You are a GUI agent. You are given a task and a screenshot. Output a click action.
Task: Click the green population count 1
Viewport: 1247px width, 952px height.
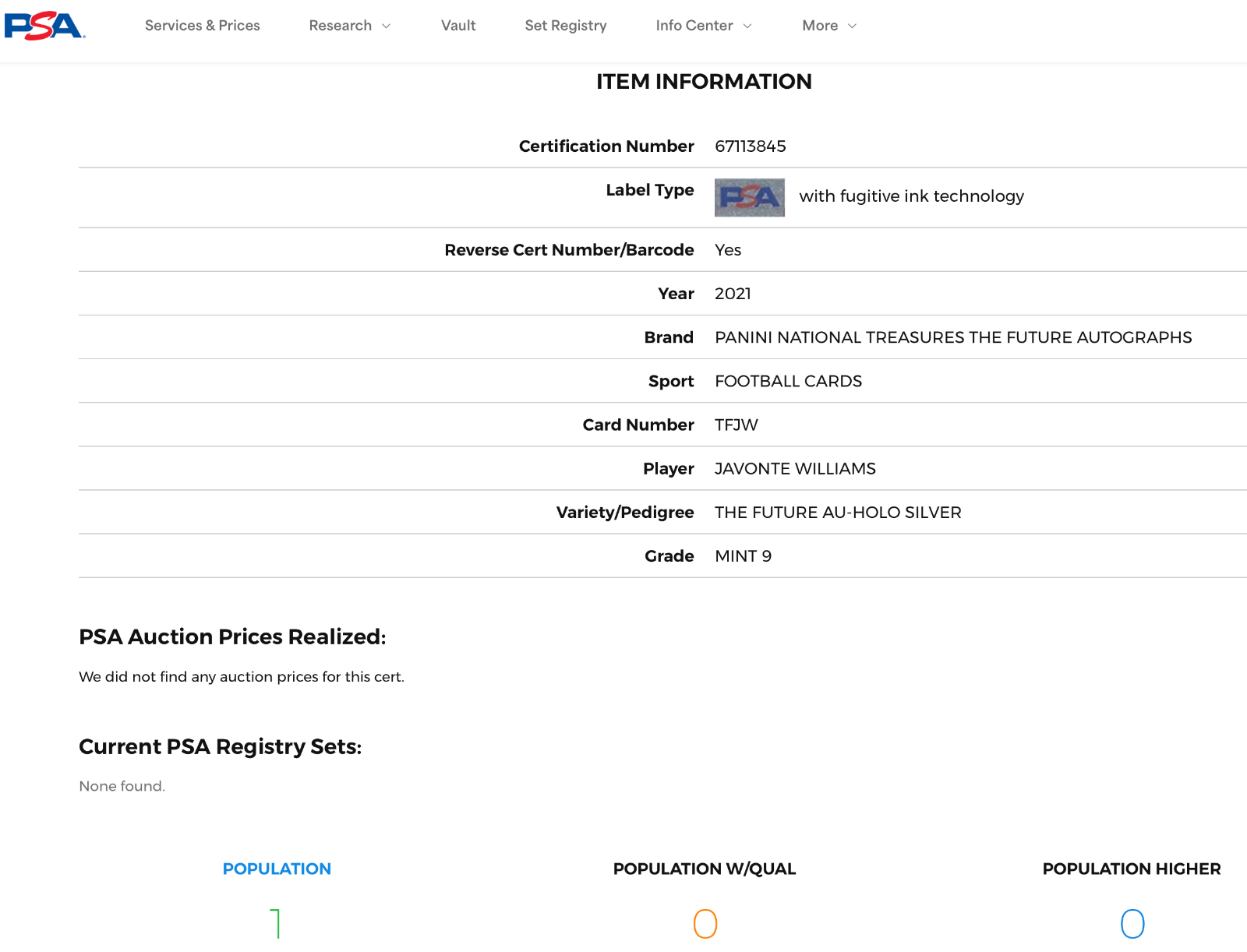click(276, 924)
